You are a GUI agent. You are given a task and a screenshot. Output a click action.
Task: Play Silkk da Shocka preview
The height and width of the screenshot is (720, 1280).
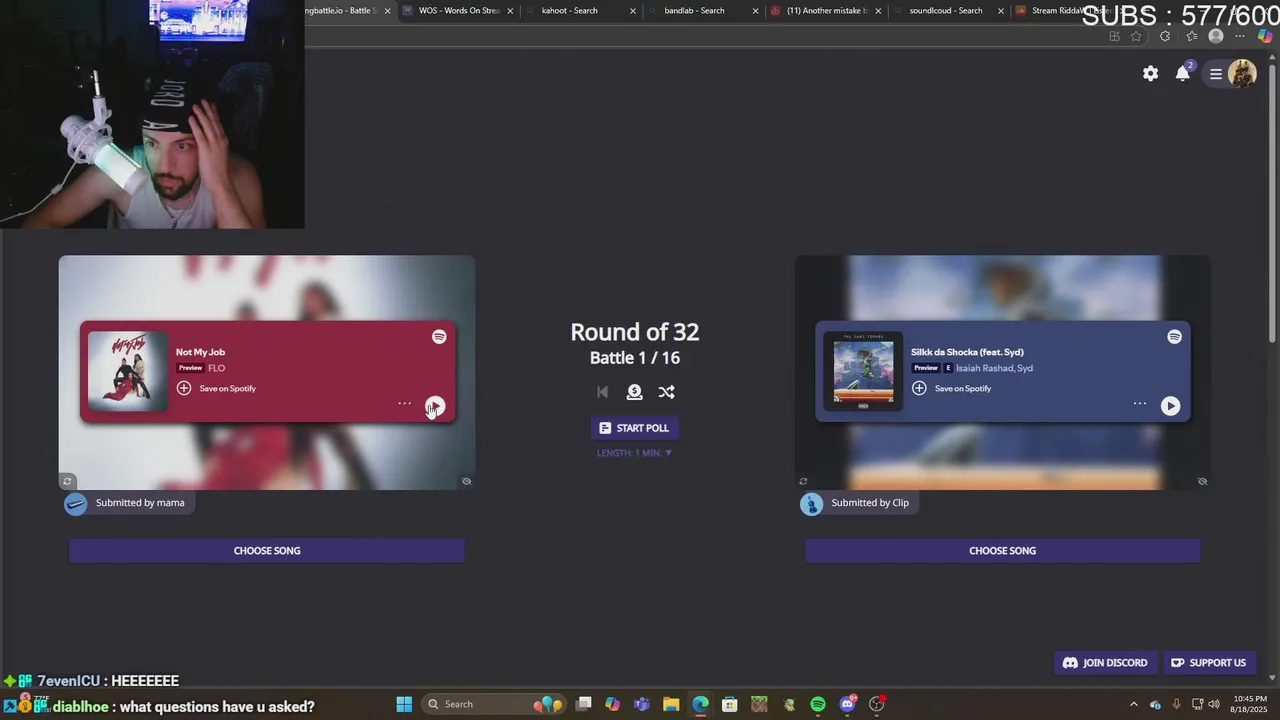coord(1170,405)
